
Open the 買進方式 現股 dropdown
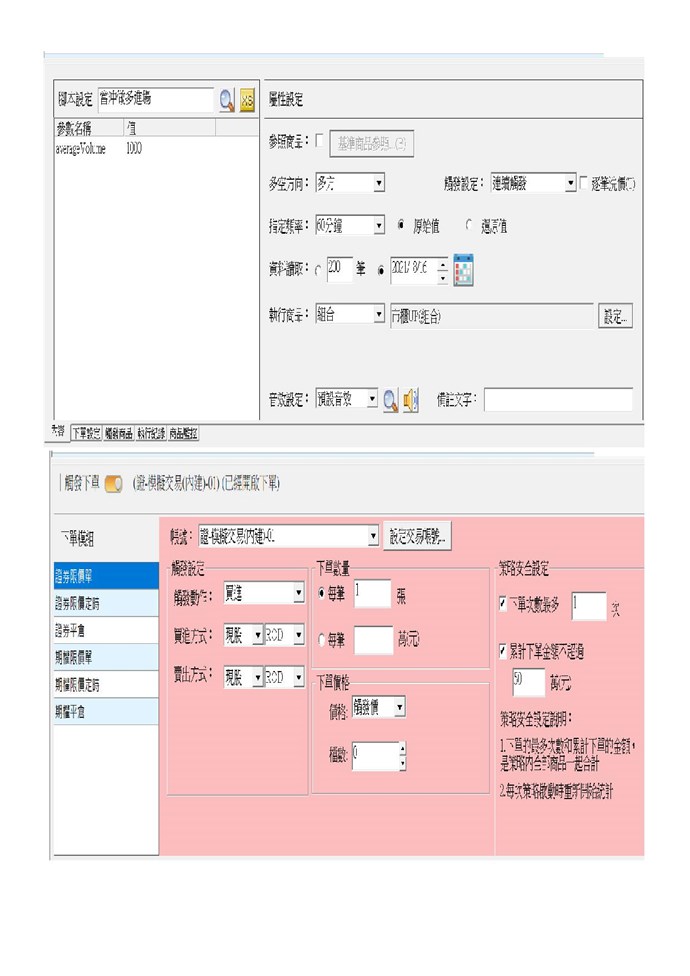click(243, 635)
